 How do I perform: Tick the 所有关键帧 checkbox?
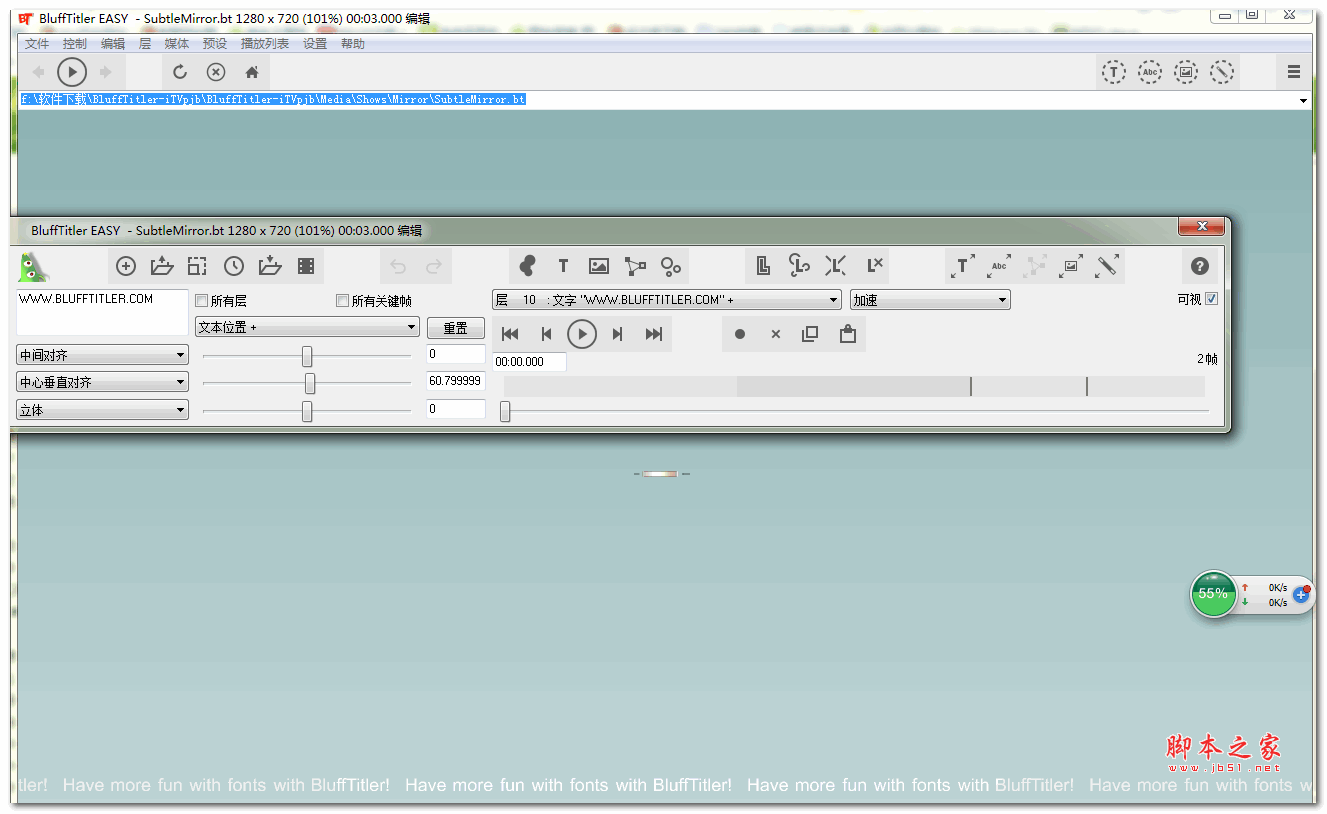[343, 301]
